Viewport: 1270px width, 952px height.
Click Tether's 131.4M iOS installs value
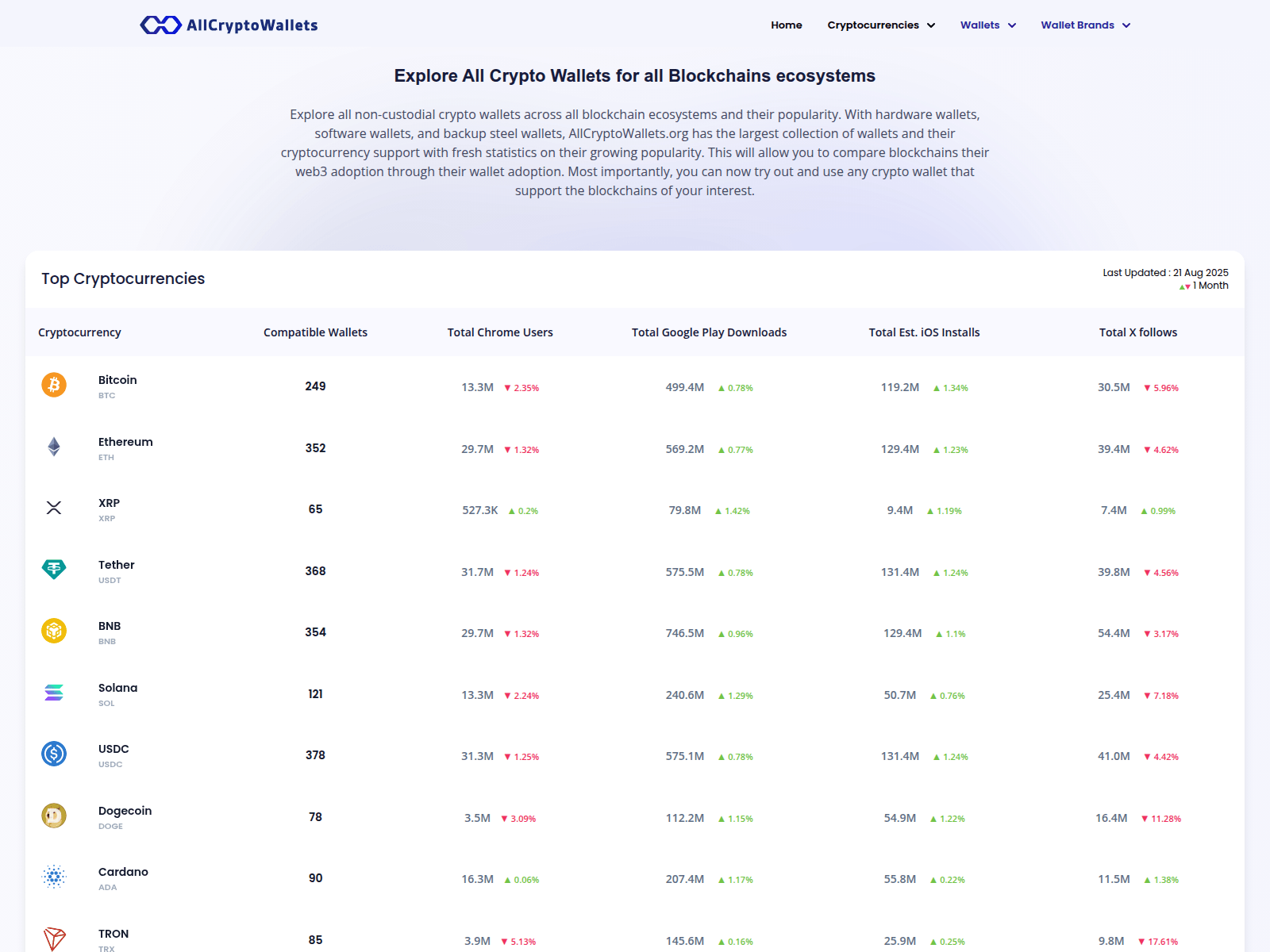(x=900, y=572)
